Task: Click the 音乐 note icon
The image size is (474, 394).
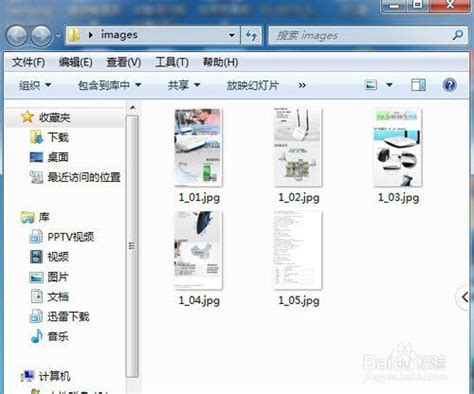Action: coord(37,336)
